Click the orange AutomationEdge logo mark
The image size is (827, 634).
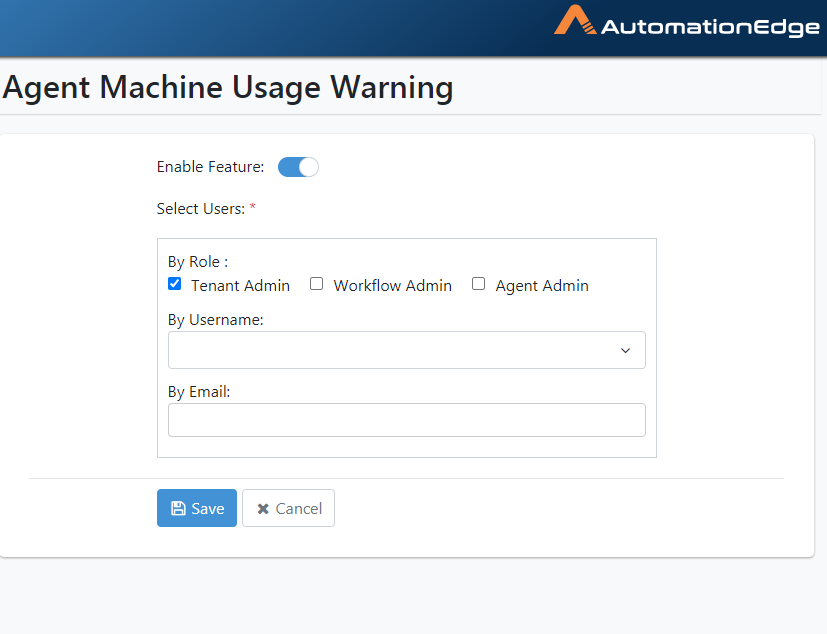575,20
